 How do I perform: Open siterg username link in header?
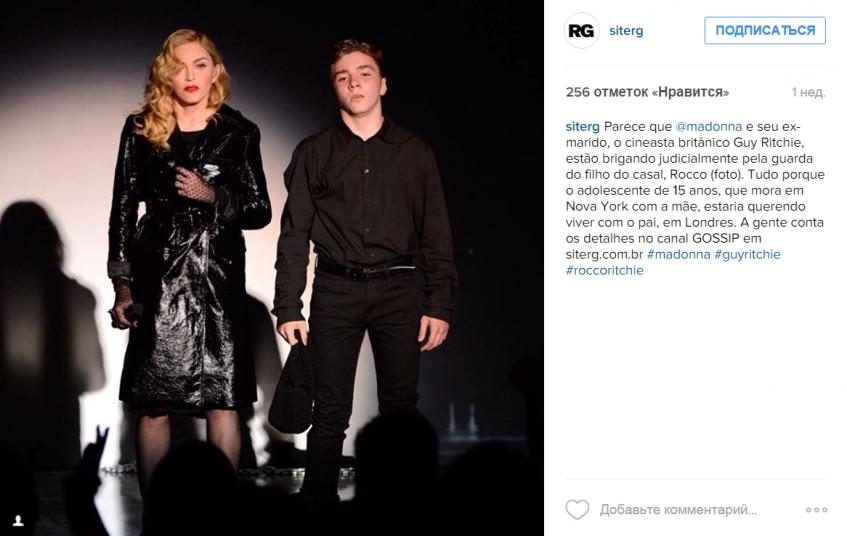pyautogui.click(x=626, y=31)
